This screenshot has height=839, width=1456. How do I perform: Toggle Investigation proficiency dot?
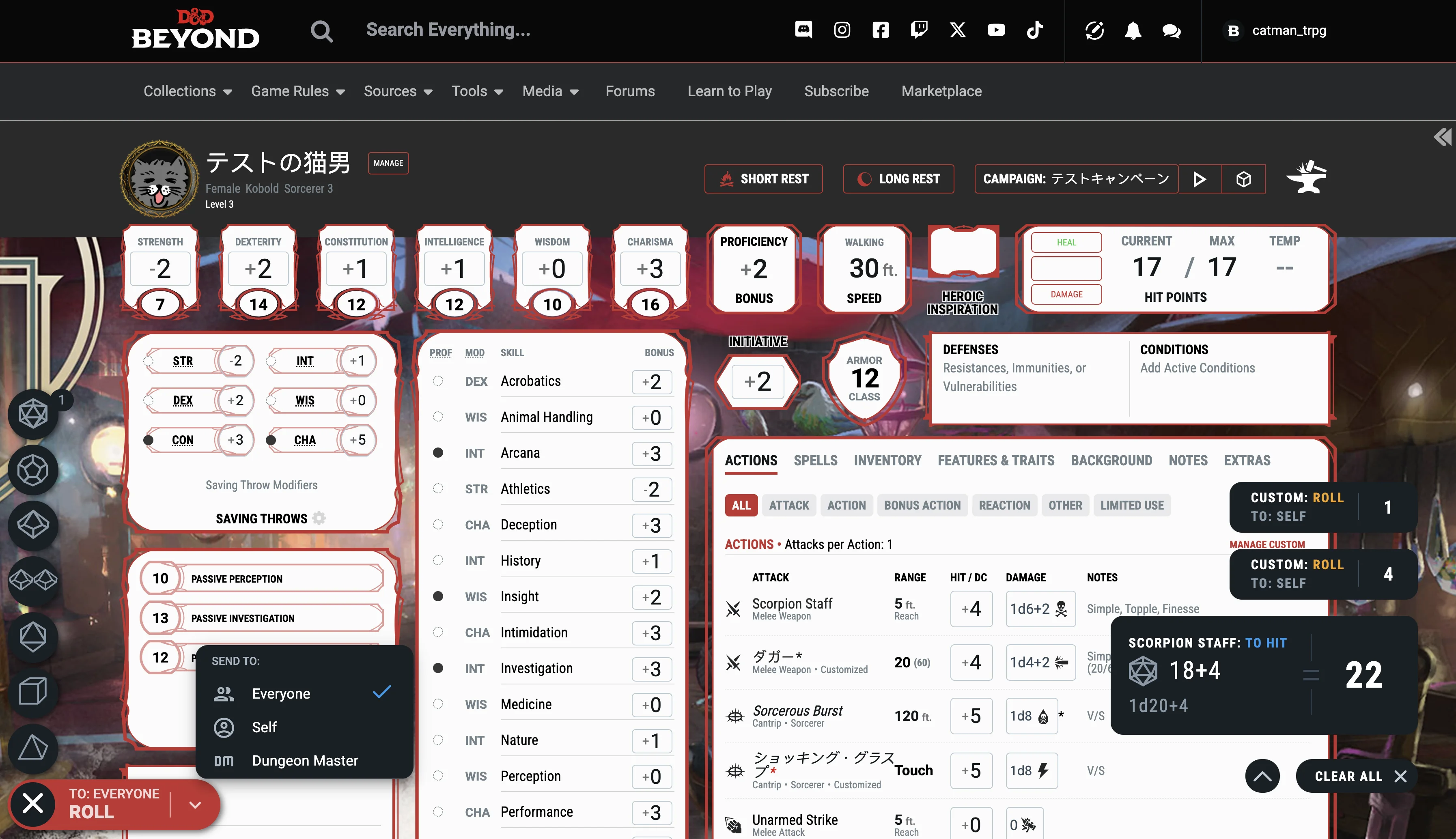[438, 669]
